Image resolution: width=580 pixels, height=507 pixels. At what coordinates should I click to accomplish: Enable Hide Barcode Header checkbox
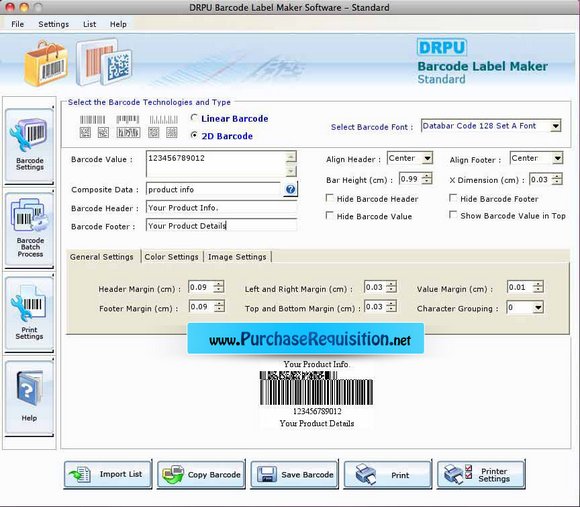click(329, 198)
